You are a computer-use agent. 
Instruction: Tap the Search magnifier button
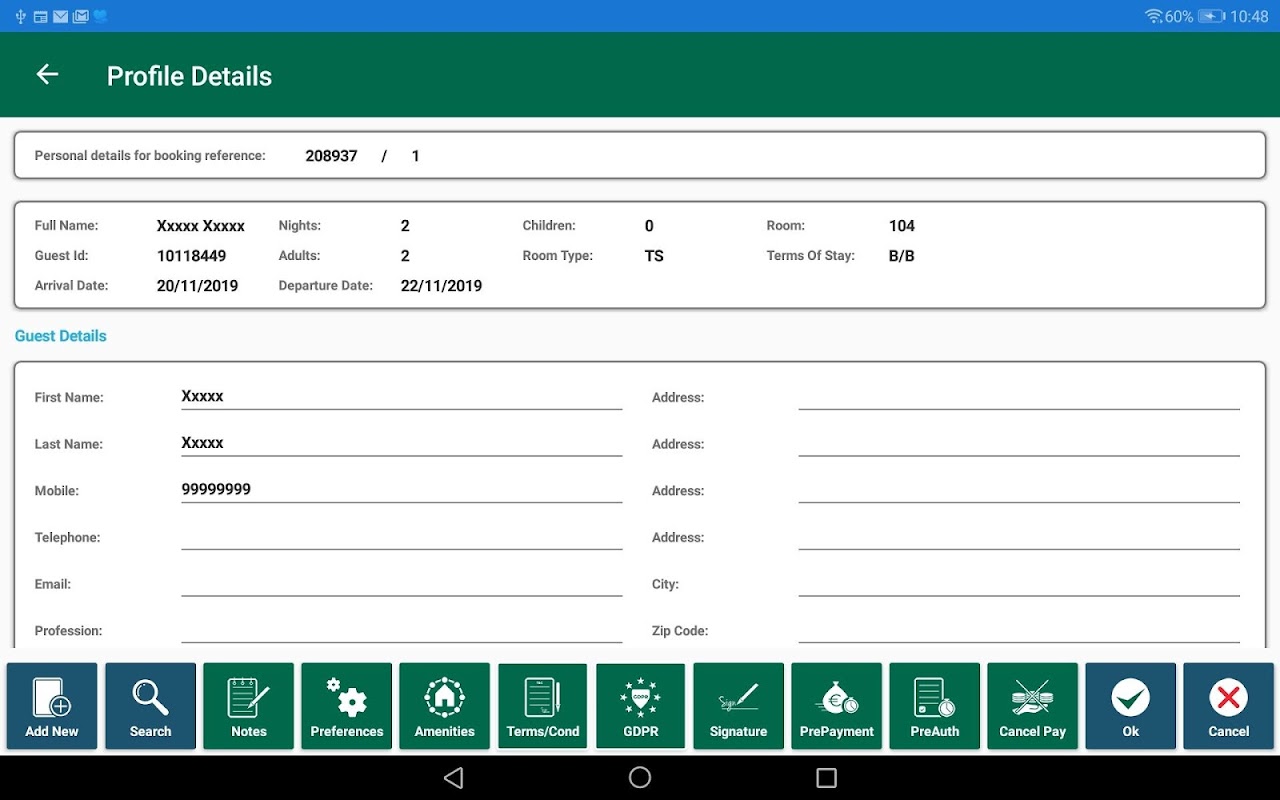[x=150, y=706]
